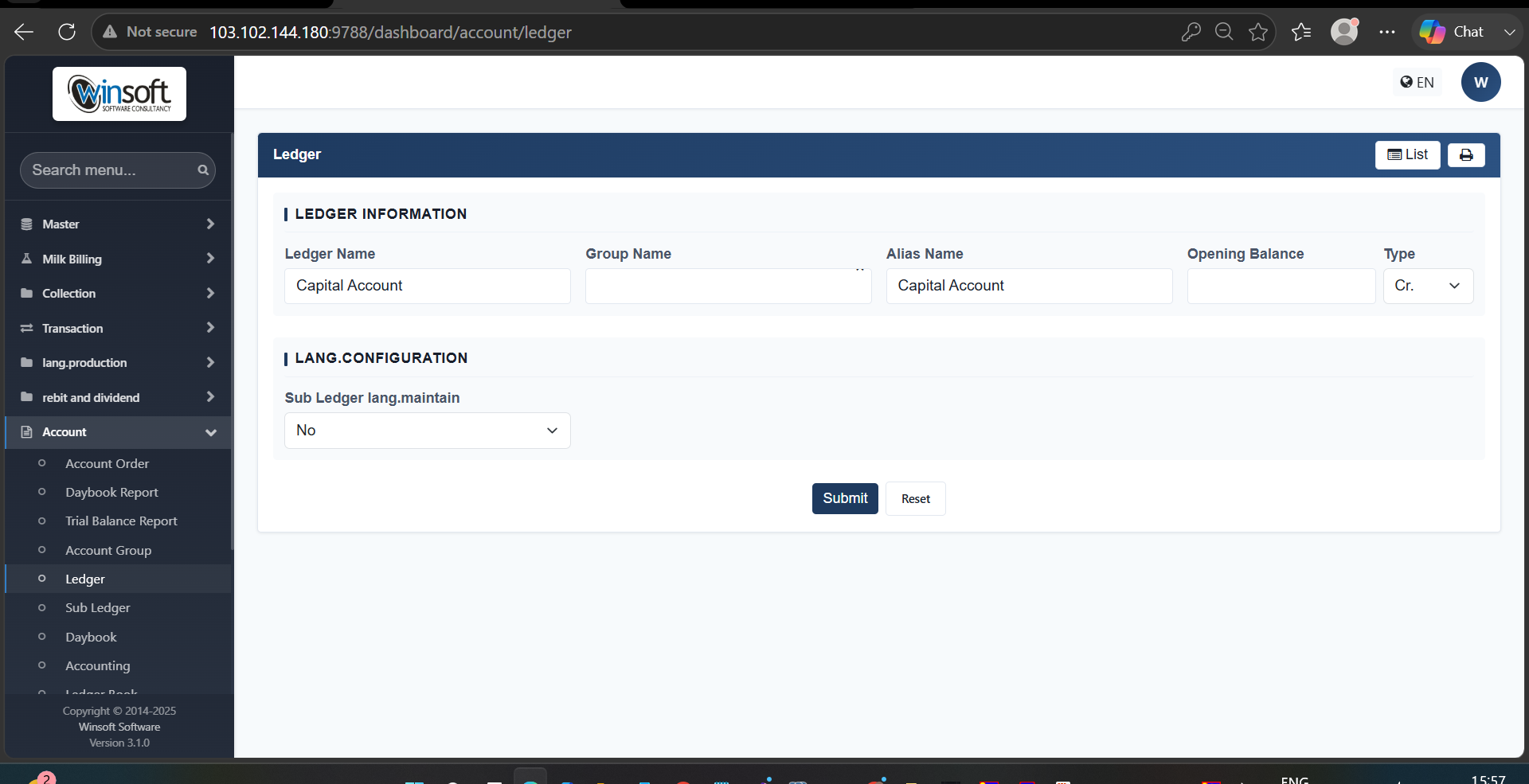
Task: Open the W user avatar menu
Action: (1481, 82)
